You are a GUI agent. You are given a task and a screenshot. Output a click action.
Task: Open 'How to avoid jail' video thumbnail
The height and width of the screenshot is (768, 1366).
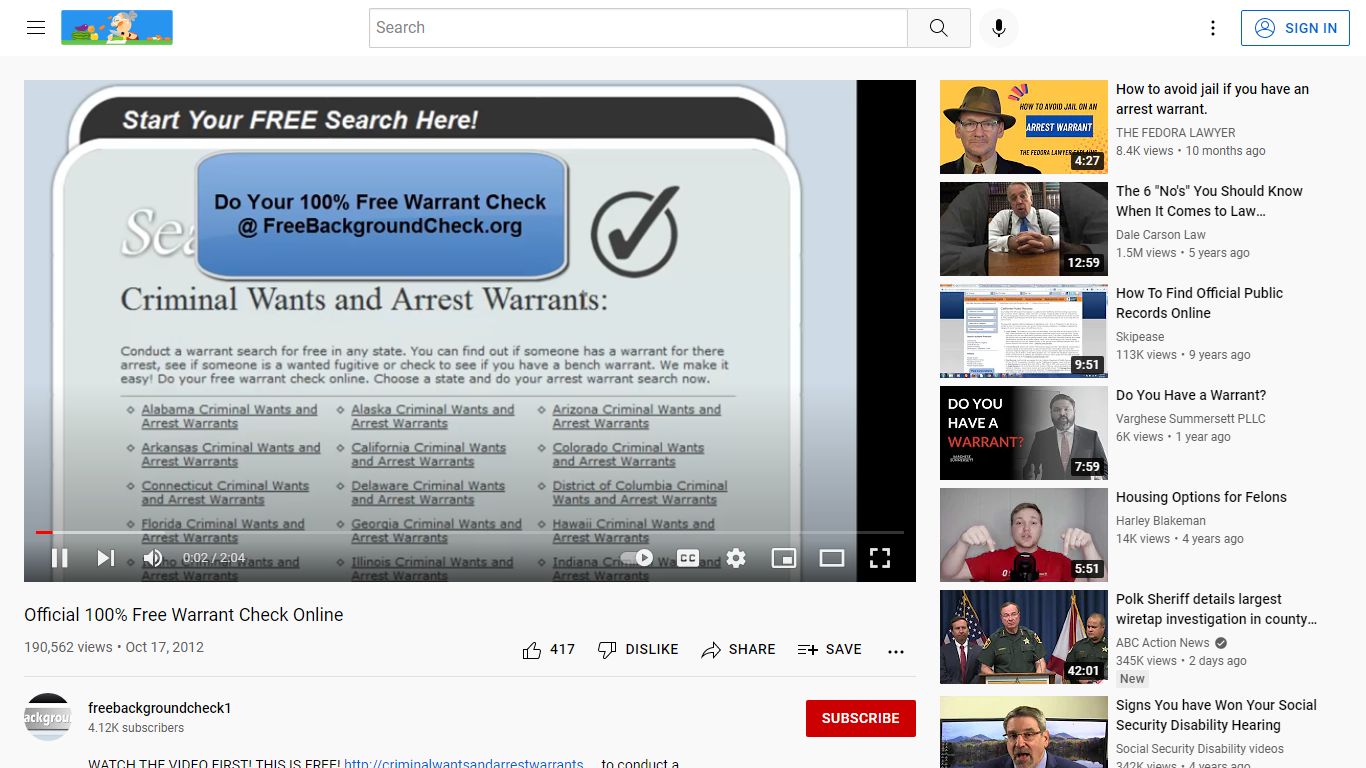coord(1024,127)
